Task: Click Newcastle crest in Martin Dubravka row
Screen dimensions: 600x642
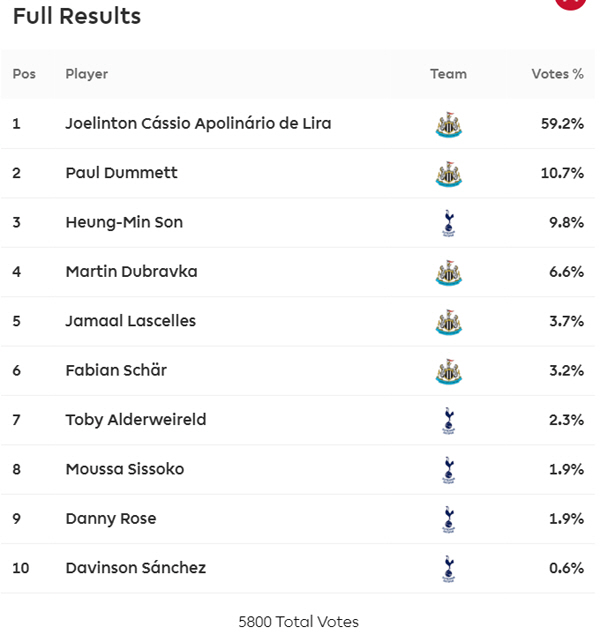Action: 448,272
